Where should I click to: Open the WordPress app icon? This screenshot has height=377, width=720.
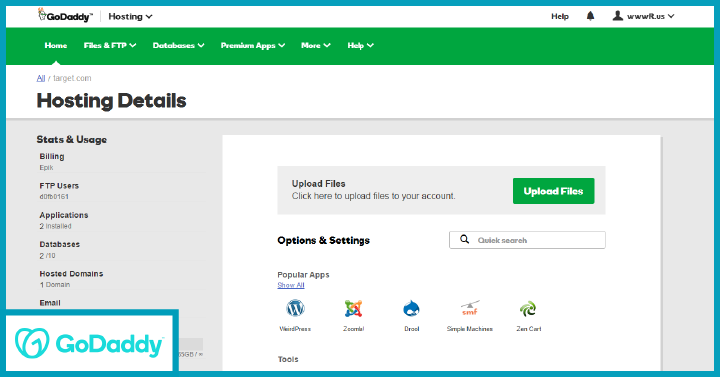[295, 309]
